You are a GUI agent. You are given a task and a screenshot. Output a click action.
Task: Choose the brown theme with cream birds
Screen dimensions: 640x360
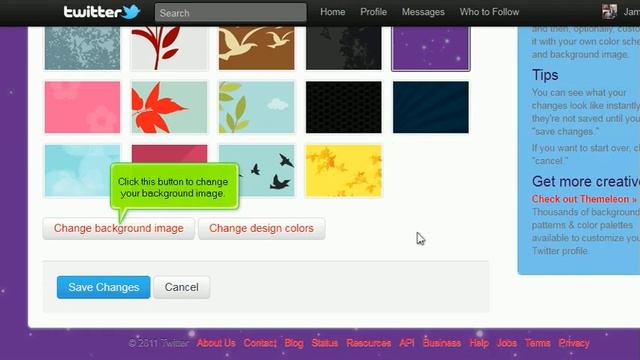pyautogui.click(x=256, y=48)
